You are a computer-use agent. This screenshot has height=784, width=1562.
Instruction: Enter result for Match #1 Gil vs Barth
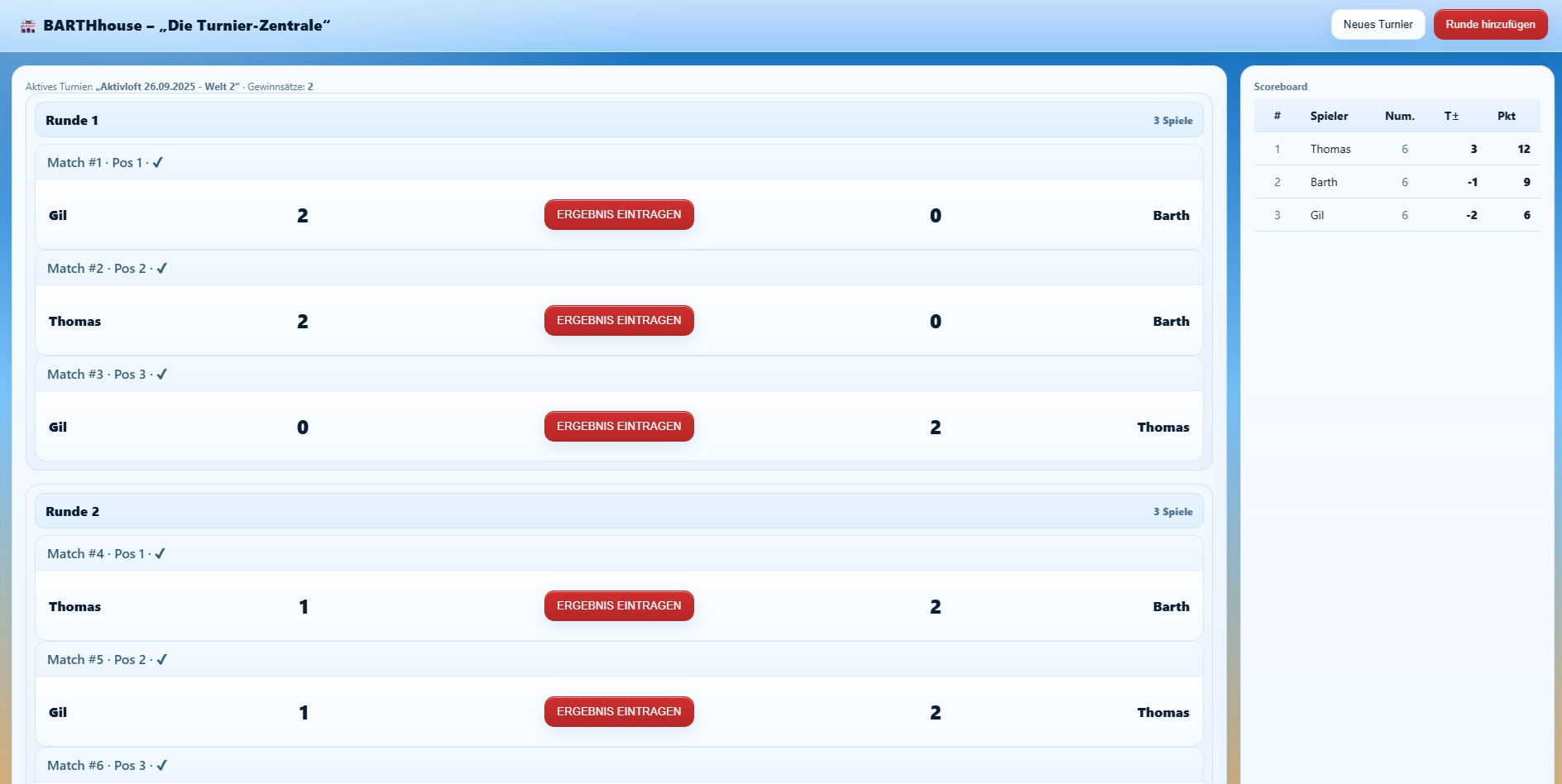619,215
